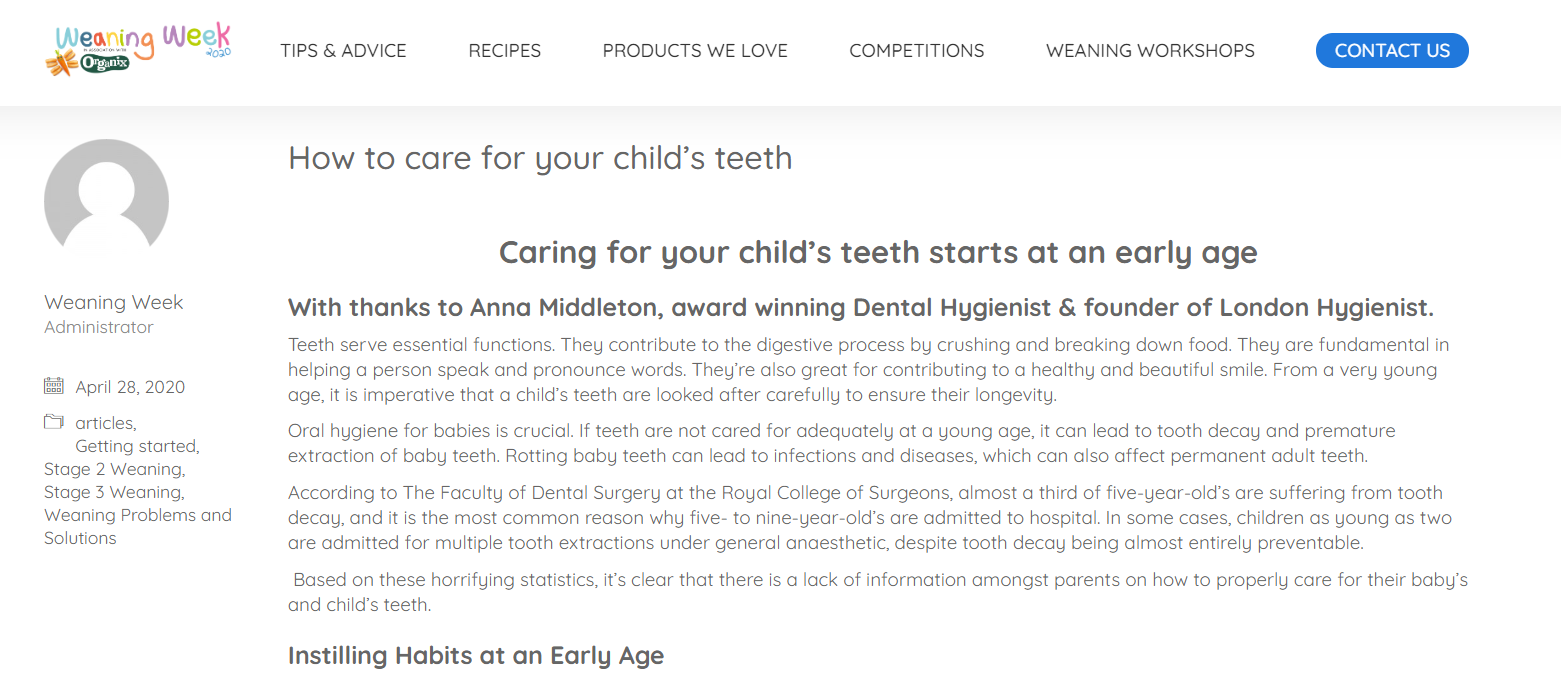Click the Organix logo badge
This screenshot has width=1561, height=696.
click(104, 64)
